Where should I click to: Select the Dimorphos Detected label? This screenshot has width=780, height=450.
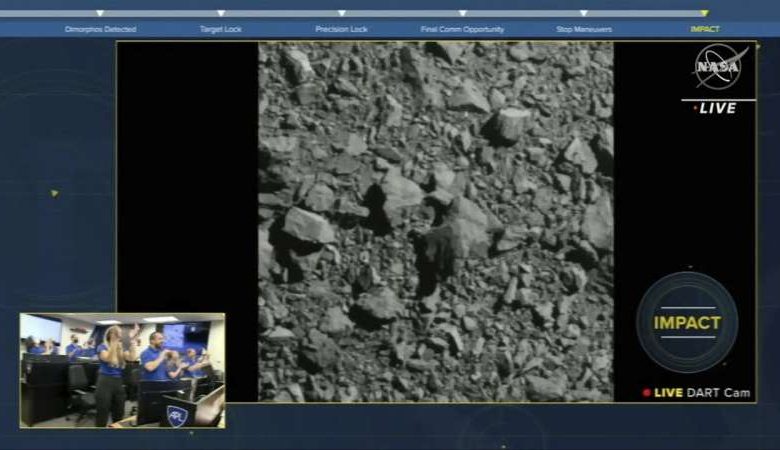coord(100,29)
